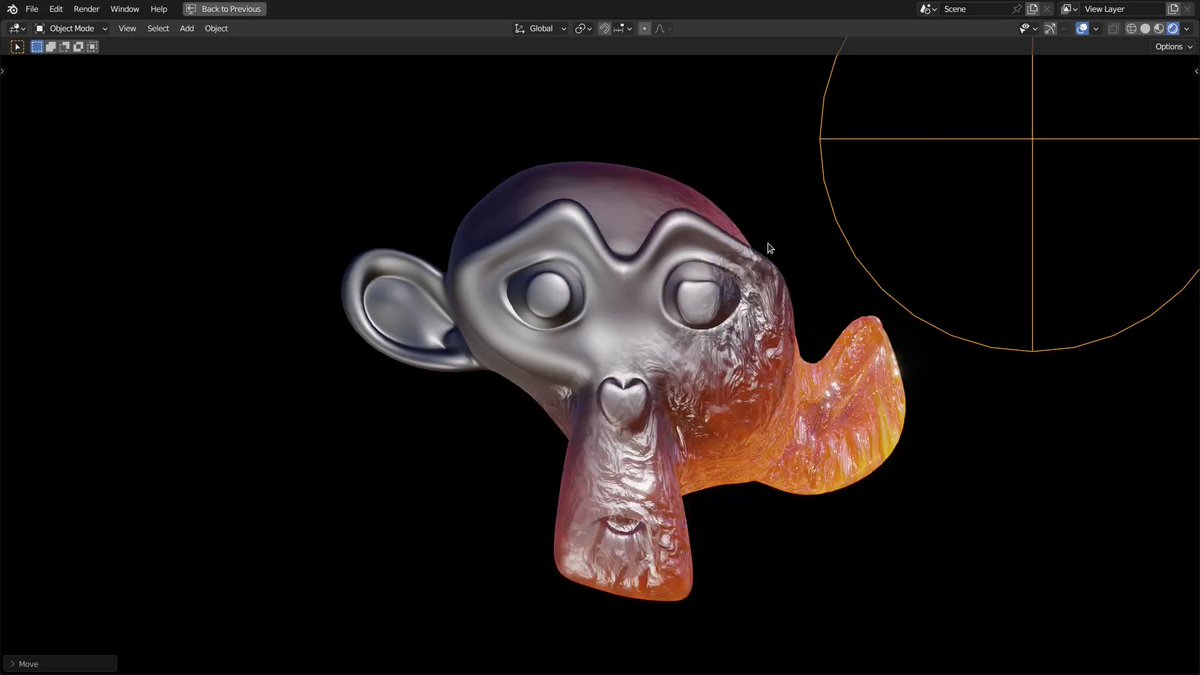
Task: Choose the Invert selection mode icon
Action: 78,47
